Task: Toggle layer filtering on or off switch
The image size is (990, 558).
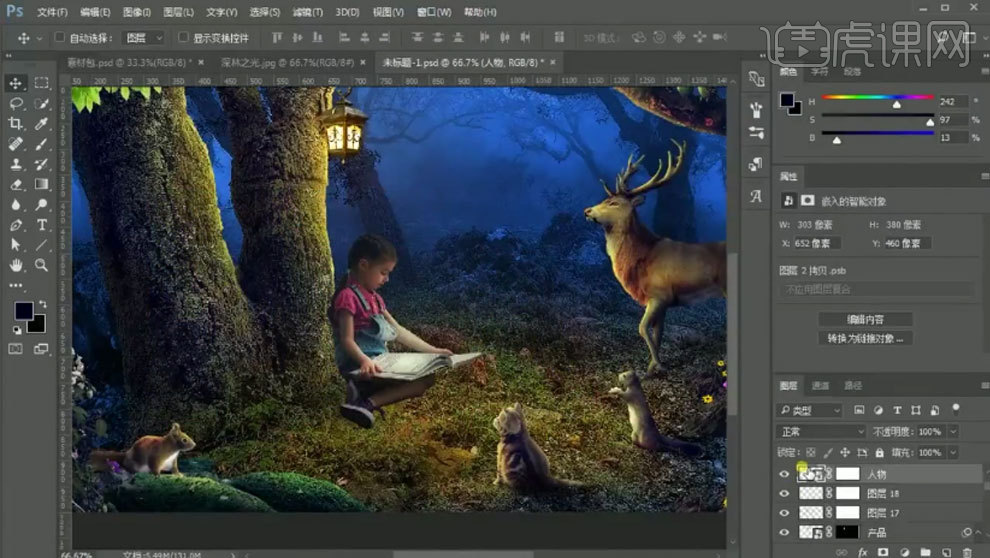Action: pos(956,408)
